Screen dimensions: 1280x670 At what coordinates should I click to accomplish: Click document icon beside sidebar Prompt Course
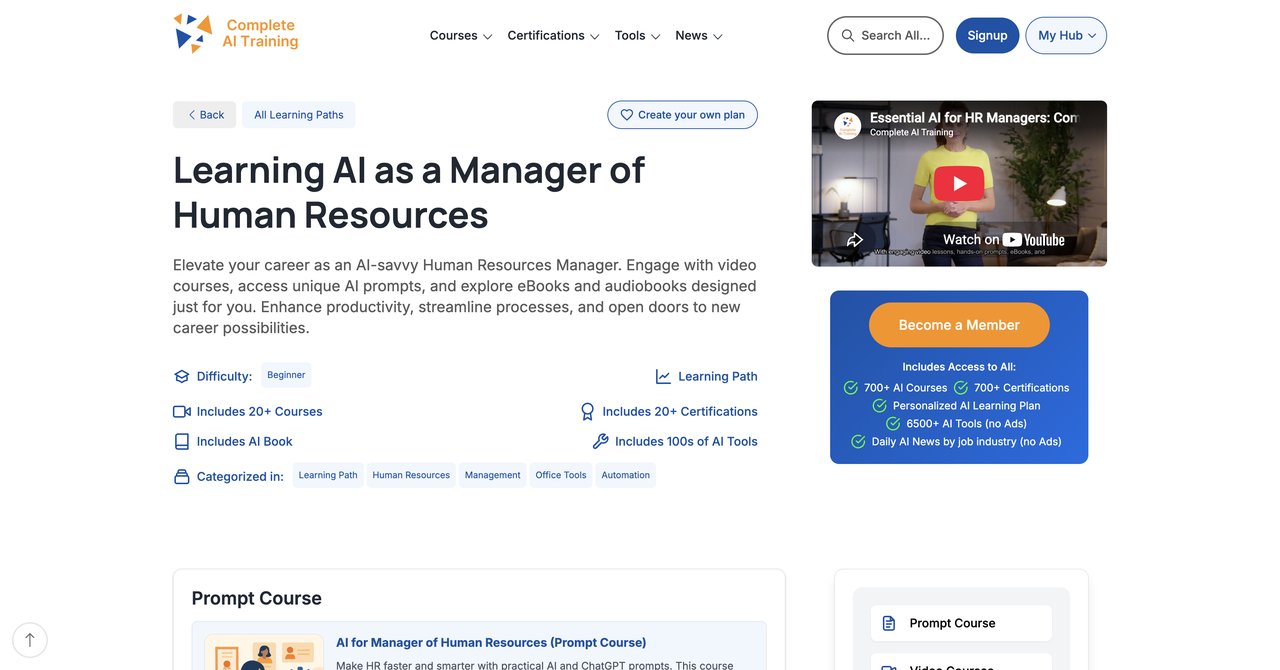[889, 623]
